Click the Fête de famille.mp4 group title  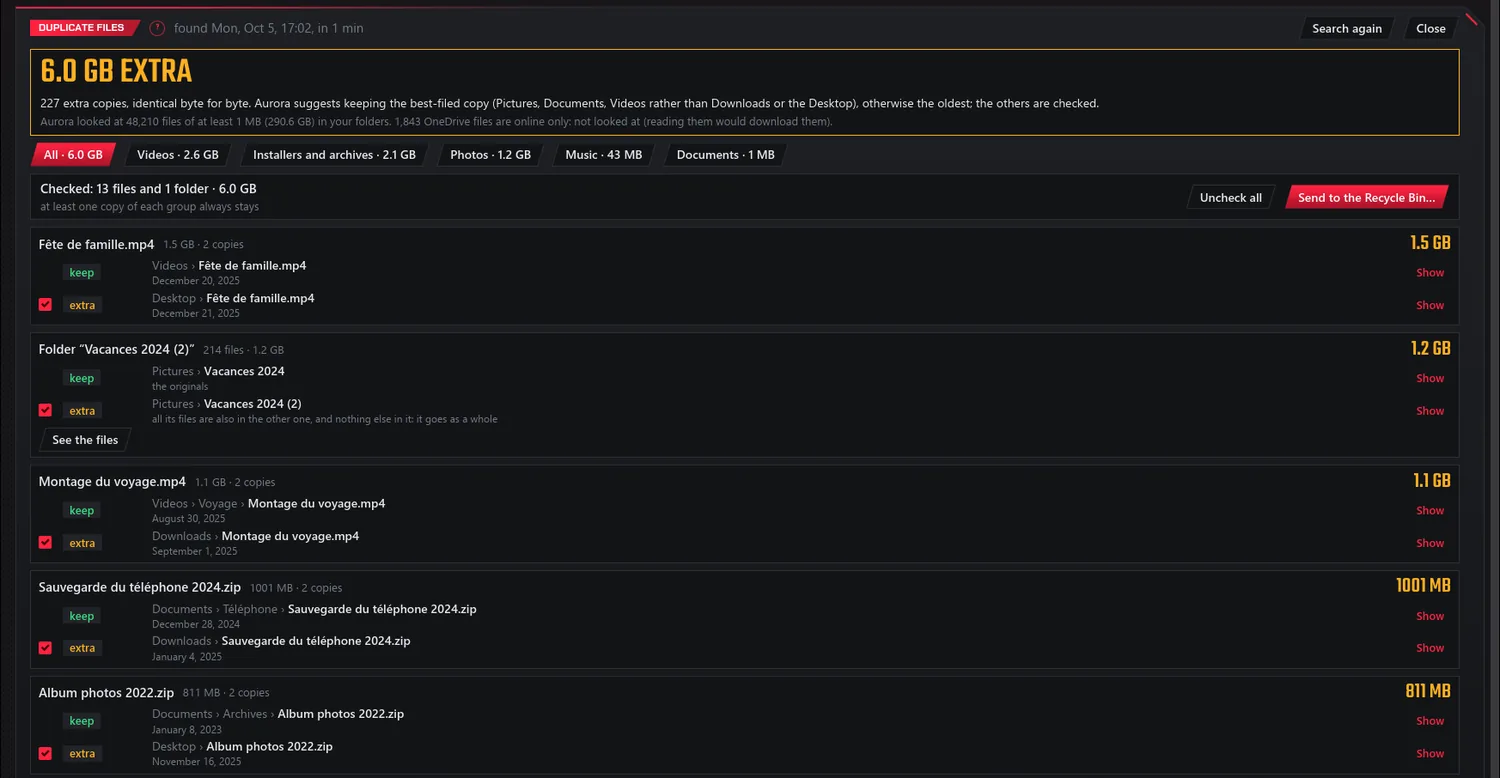pos(97,244)
